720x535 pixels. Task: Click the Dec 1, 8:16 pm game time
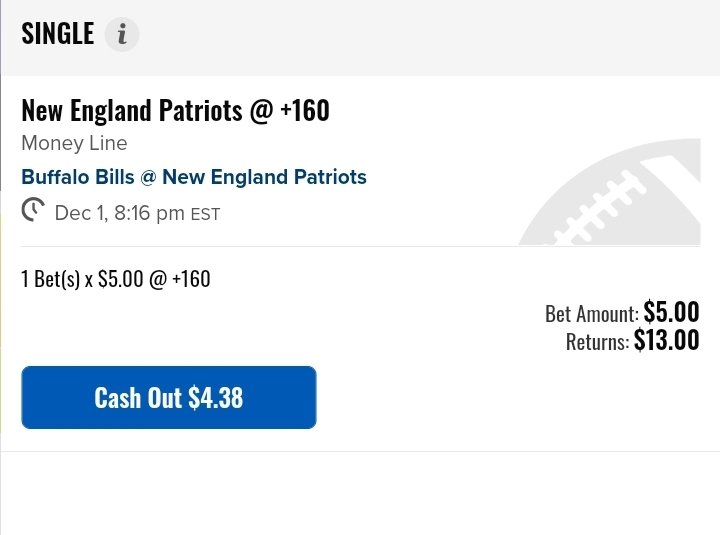tap(119, 213)
